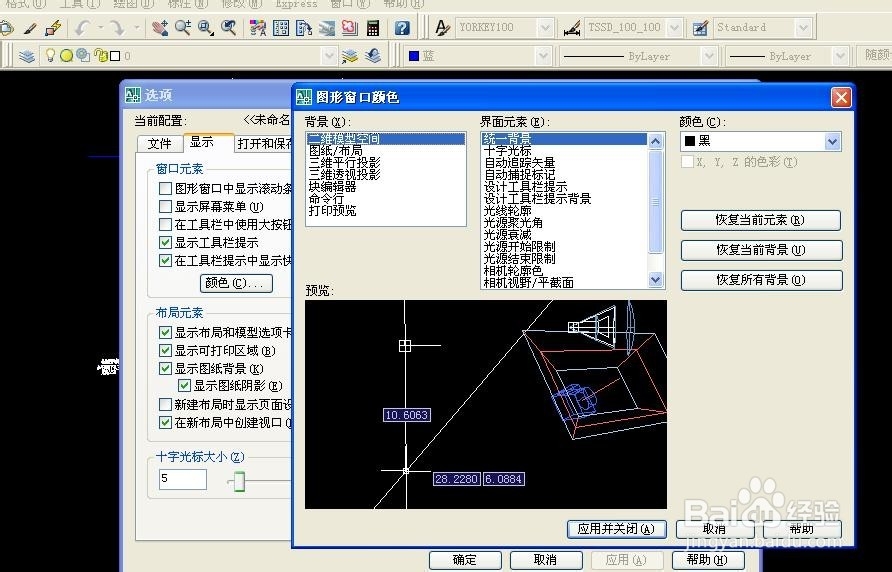
Task: Expand the TSSD_100_100 dimension style dropdown
Action: (x=674, y=27)
